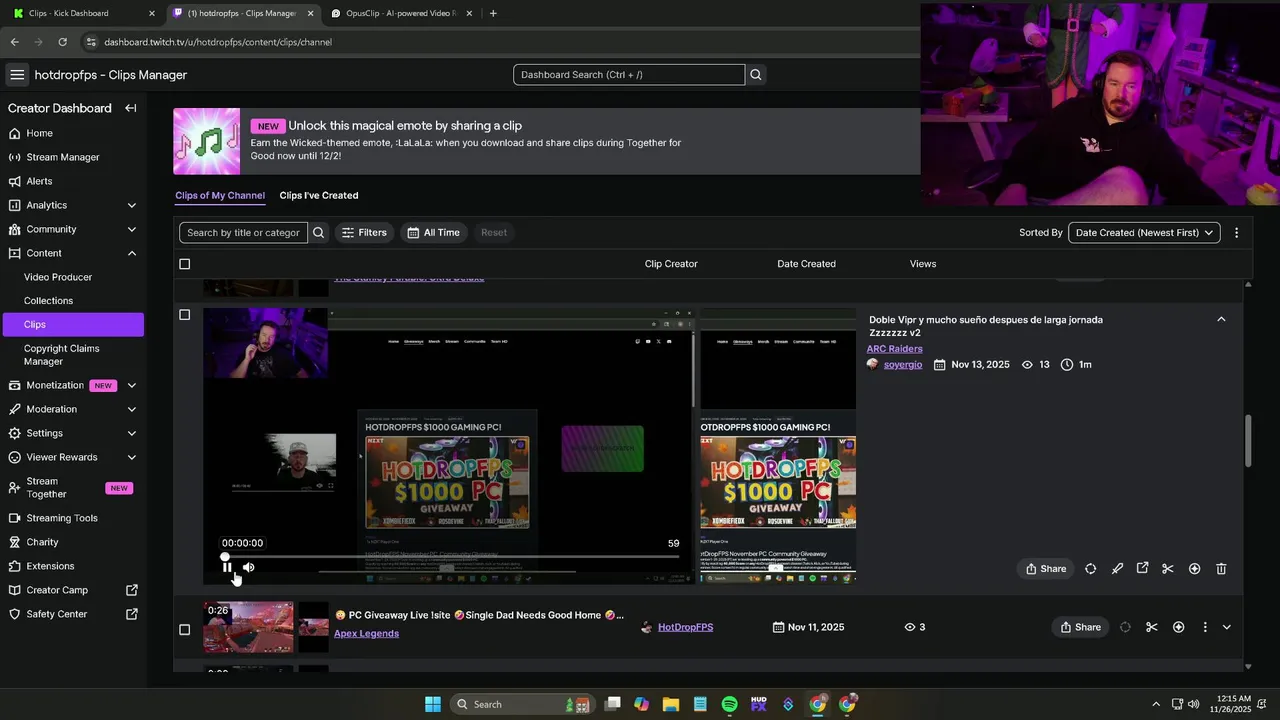Click the clip player progress bar

coord(450,556)
